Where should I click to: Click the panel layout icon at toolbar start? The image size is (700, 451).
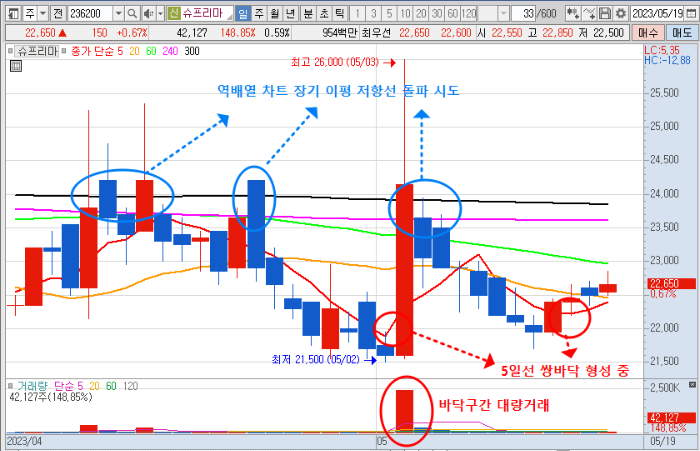tap(14, 14)
